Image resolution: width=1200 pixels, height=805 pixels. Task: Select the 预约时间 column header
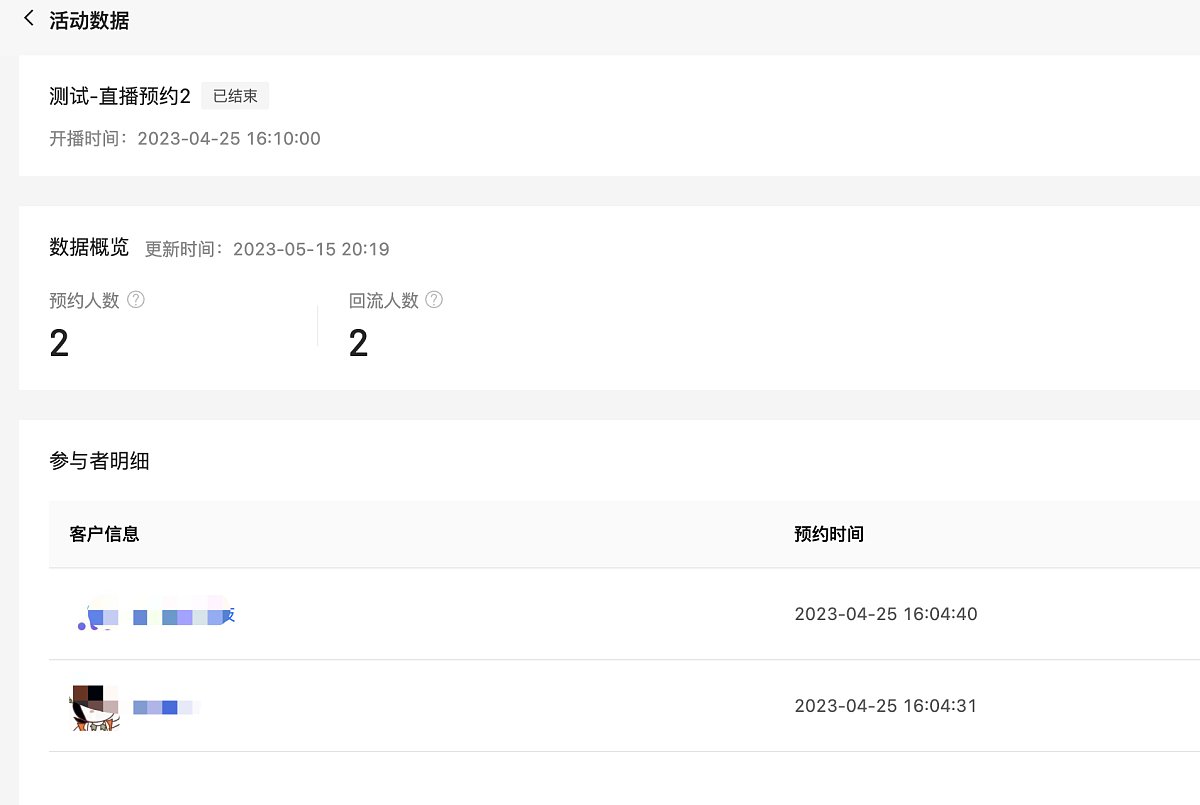tap(829, 534)
